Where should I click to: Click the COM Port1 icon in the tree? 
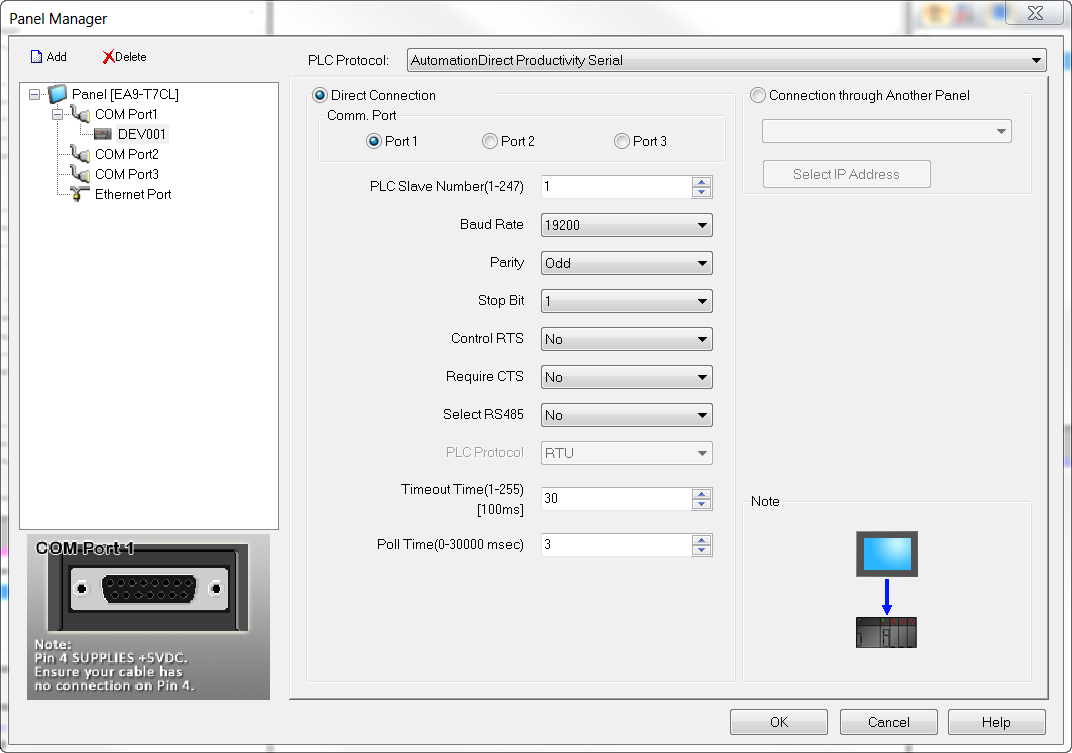point(80,114)
